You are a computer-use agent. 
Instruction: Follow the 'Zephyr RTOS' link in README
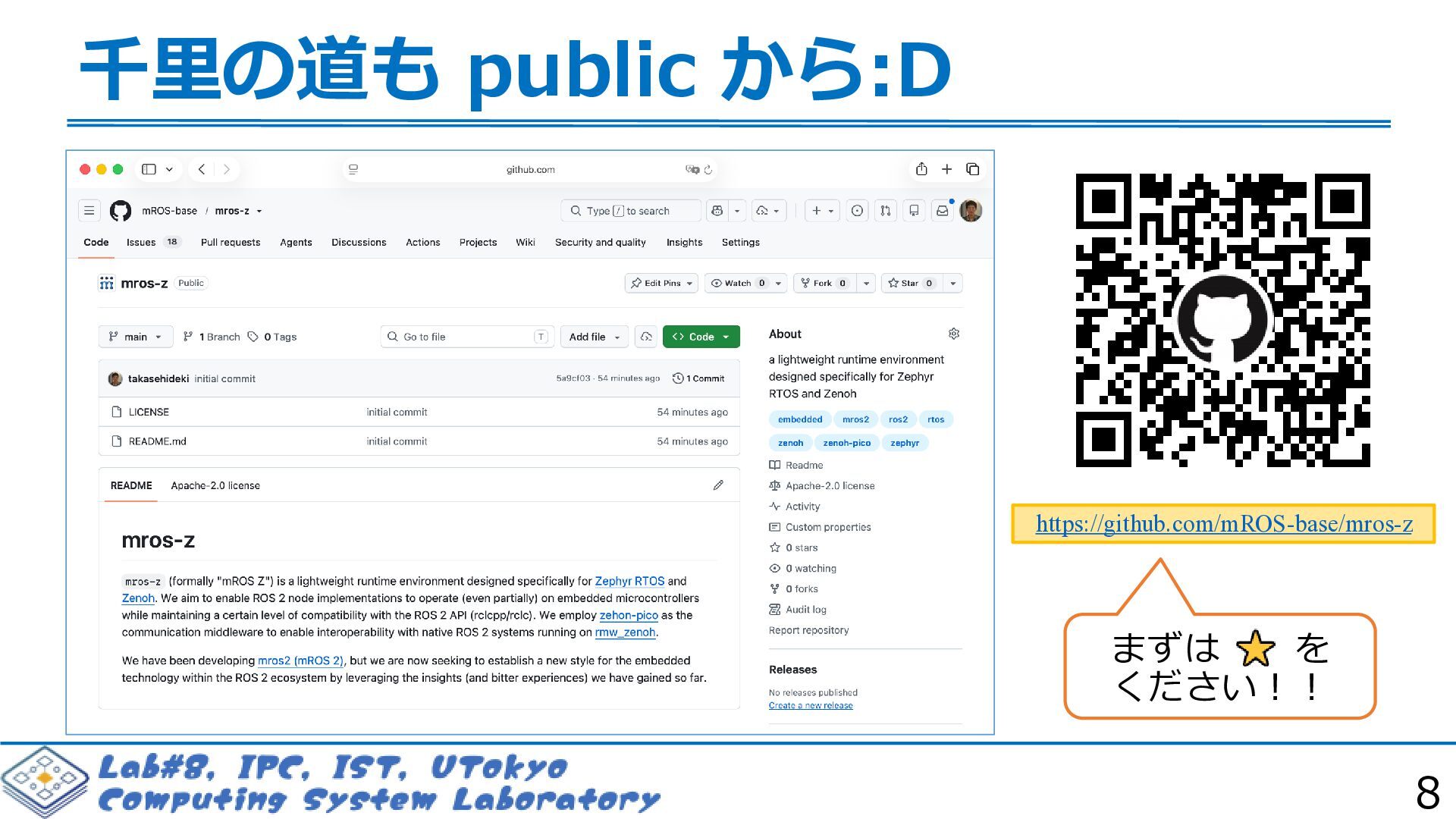pos(629,581)
